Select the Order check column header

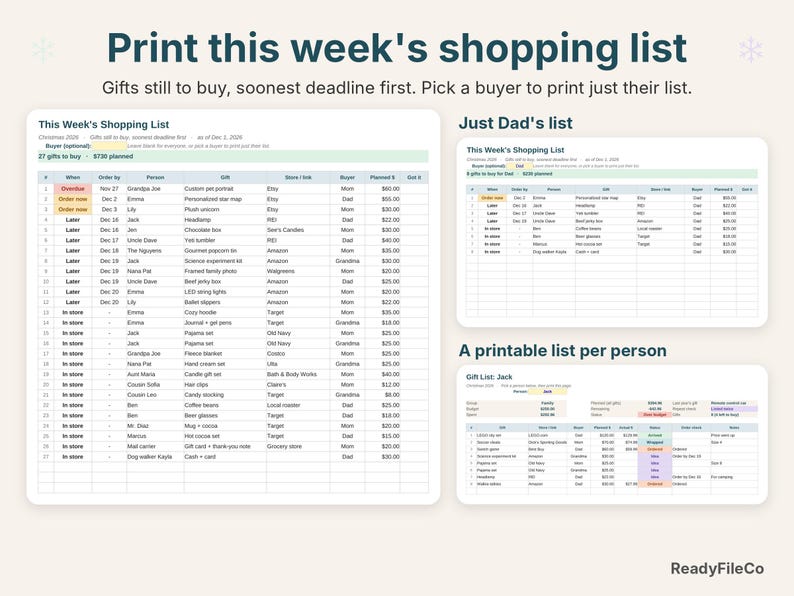[x=691, y=428]
